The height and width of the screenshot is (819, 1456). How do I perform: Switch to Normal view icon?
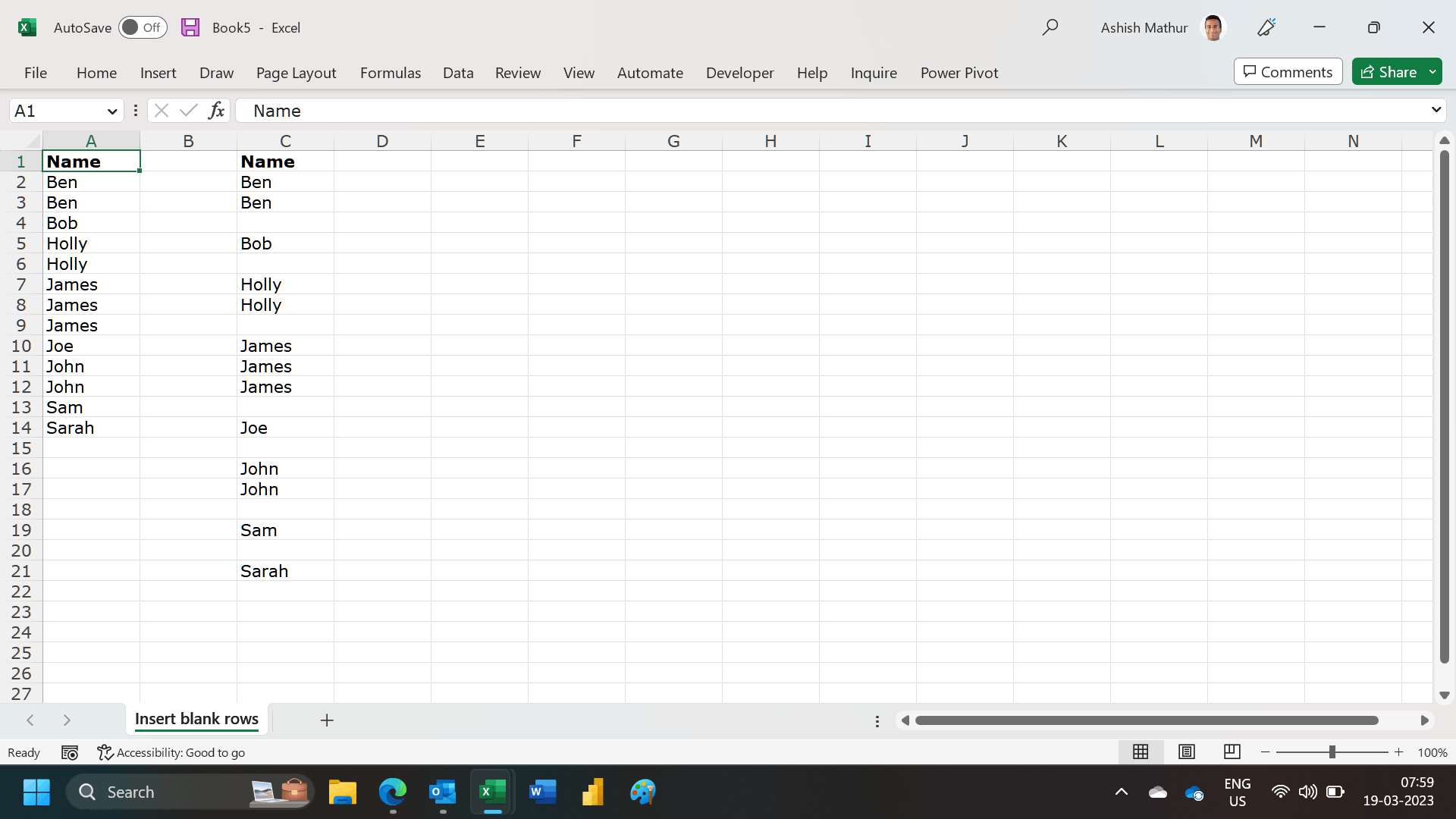point(1141,752)
